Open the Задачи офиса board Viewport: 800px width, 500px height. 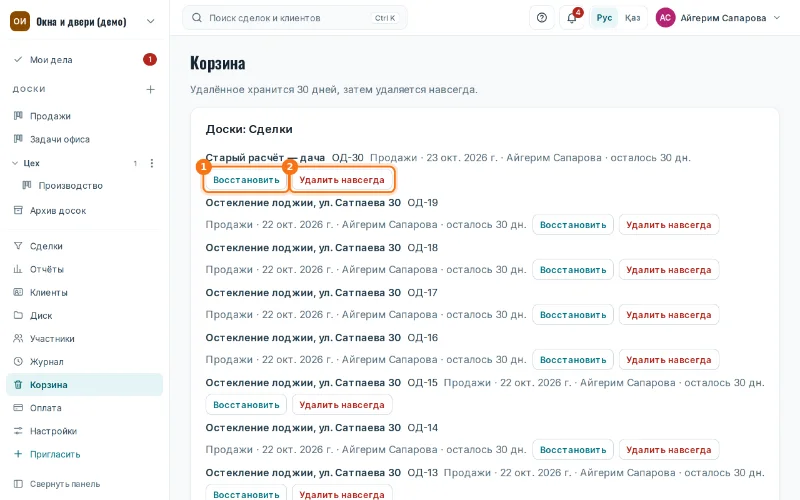tap(85, 139)
